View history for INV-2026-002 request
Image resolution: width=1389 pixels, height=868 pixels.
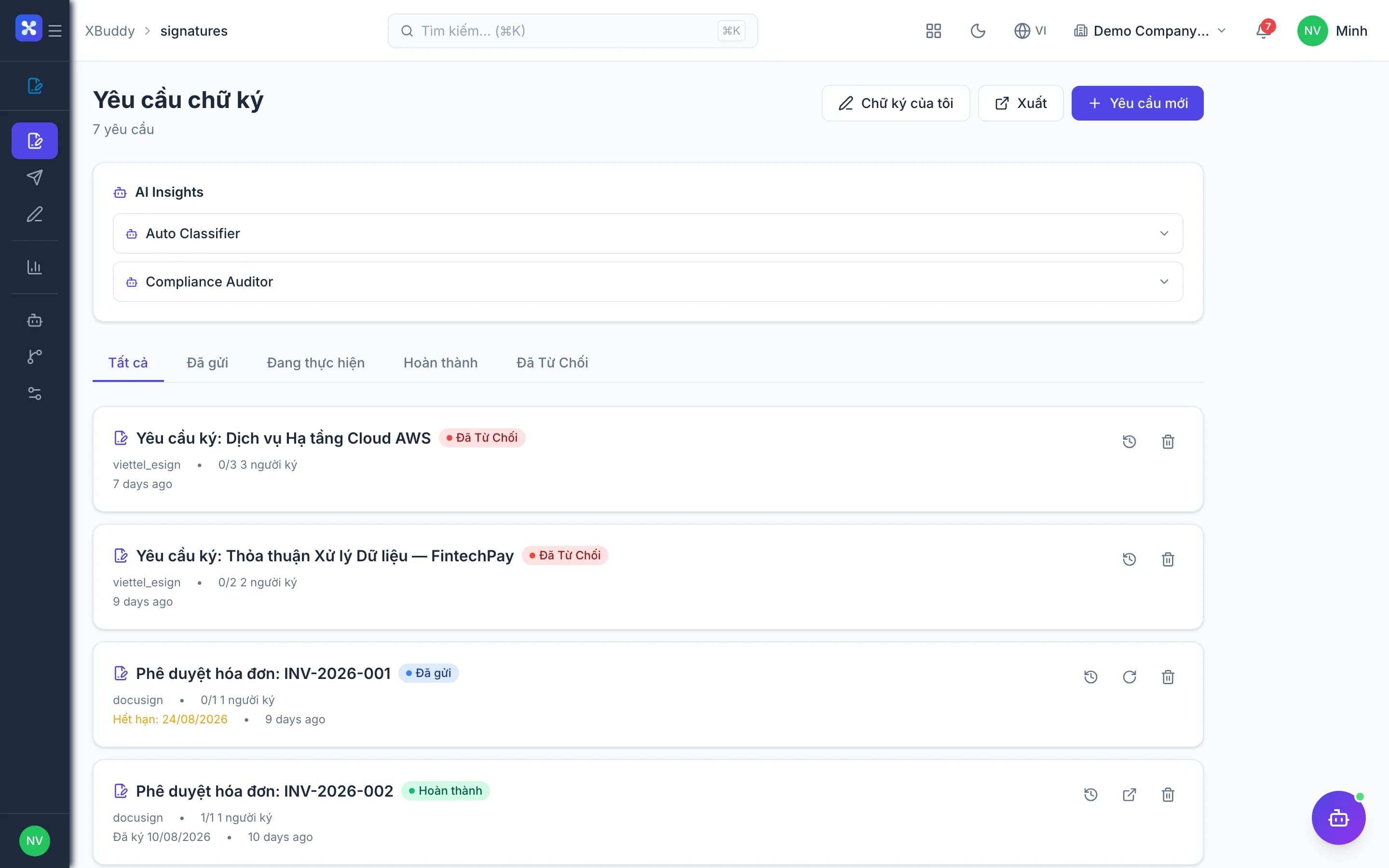1090,795
